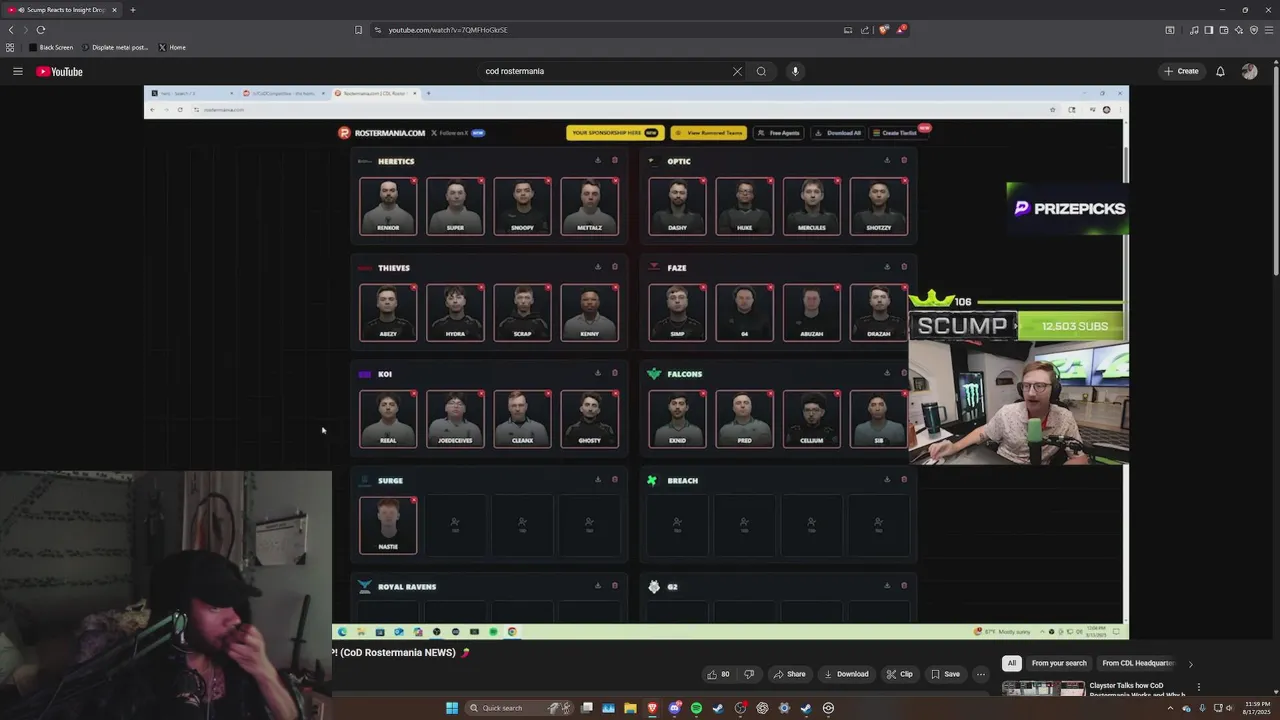
Task: Open Spotify from the taskbar
Action: 696,708
